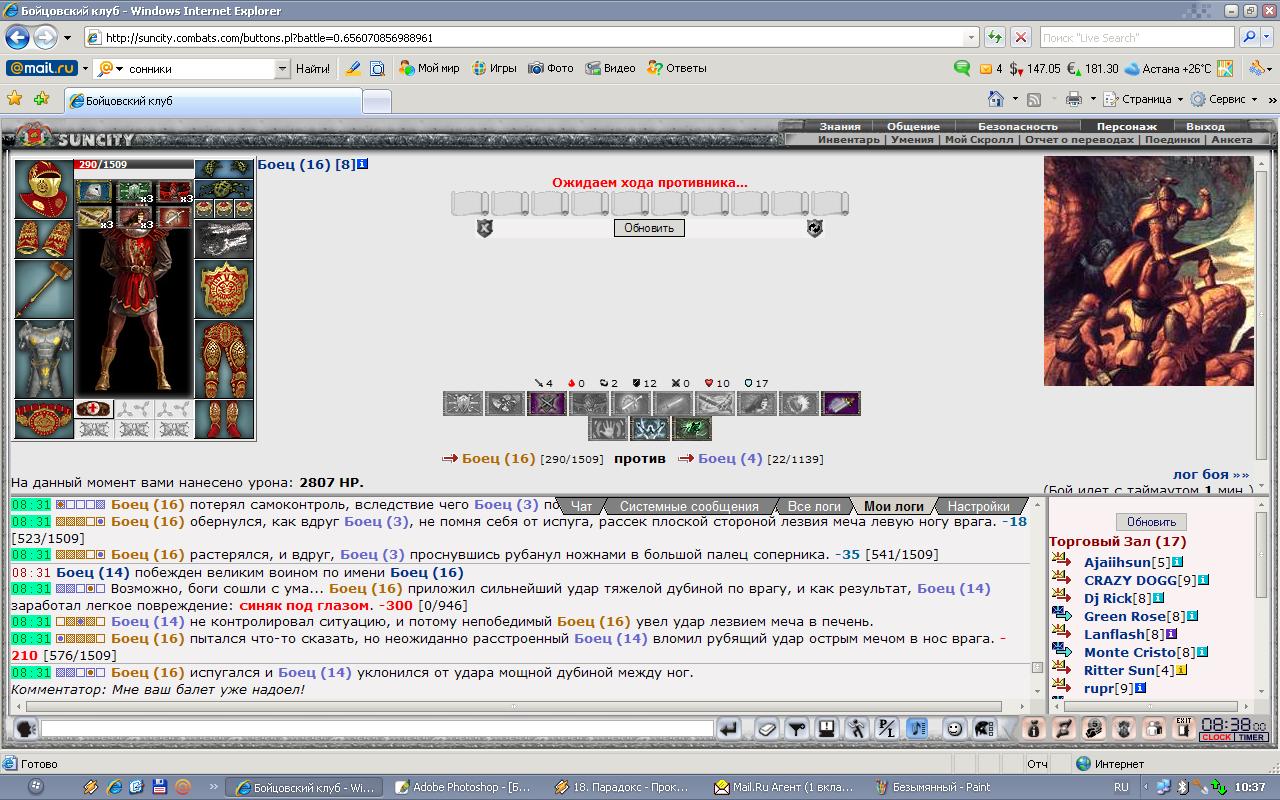Switch to Adobe Photoshop in taskbar

pyautogui.click(x=464, y=787)
